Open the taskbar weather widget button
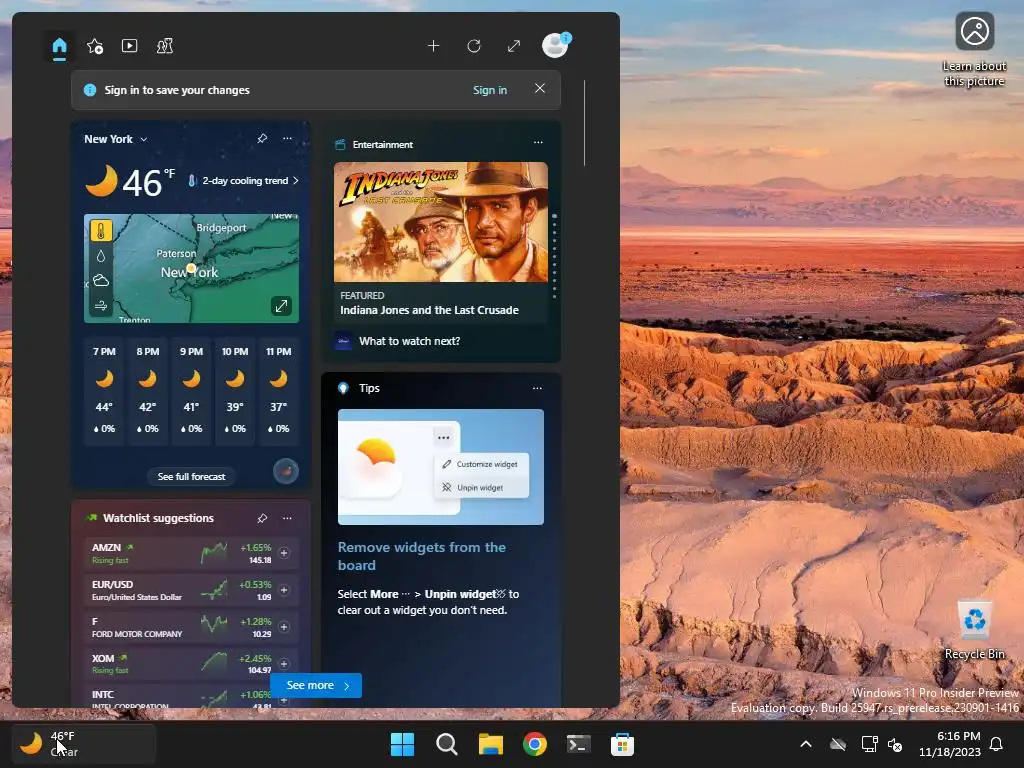This screenshot has width=1024, height=768. [84, 744]
